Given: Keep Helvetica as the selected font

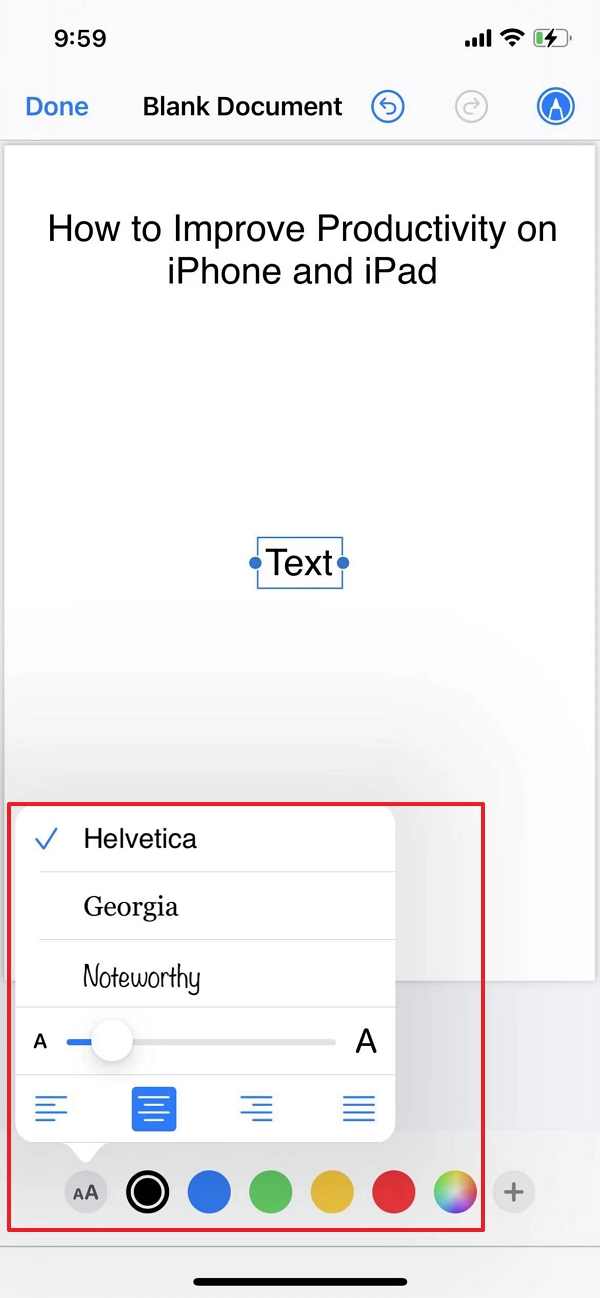Looking at the screenshot, I should (141, 839).
